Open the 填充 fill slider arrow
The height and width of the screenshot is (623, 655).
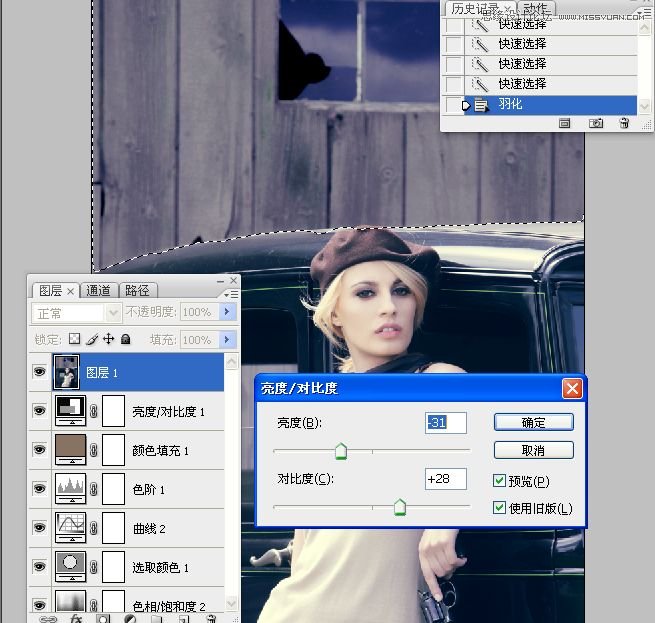227,340
